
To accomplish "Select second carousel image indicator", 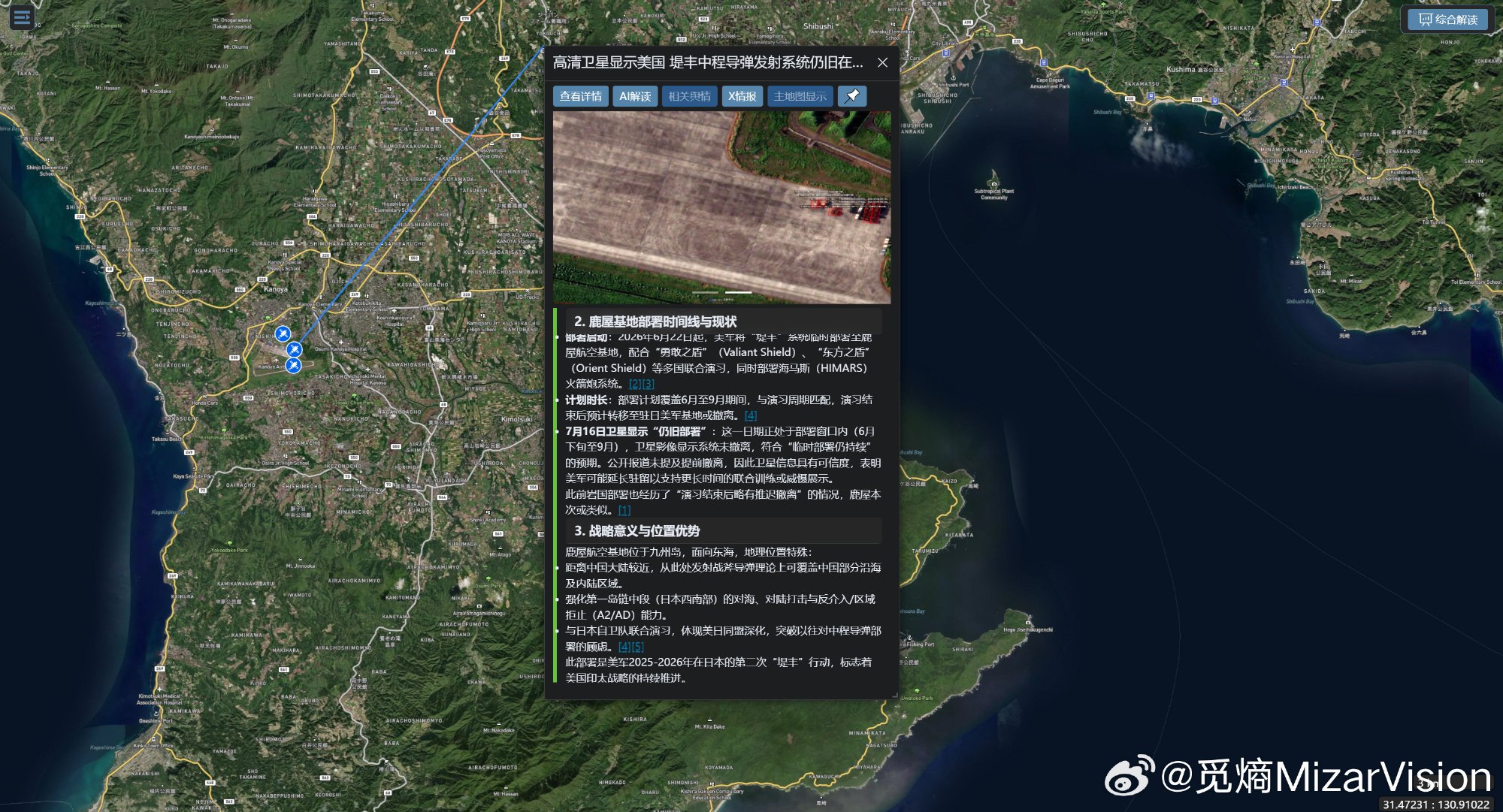I will [x=738, y=292].
